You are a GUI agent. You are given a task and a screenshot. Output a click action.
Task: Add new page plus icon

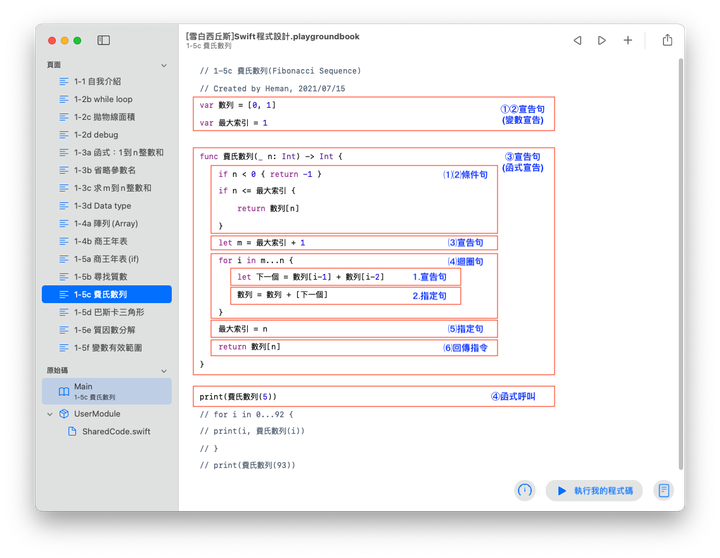click(627, 40)
